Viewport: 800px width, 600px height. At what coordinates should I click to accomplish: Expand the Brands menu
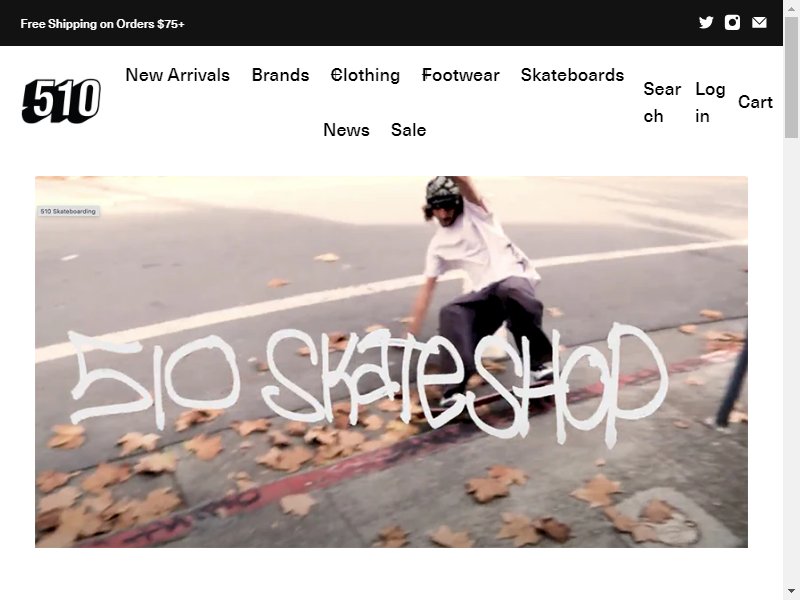pyautogui.click(x=280, y=75)
